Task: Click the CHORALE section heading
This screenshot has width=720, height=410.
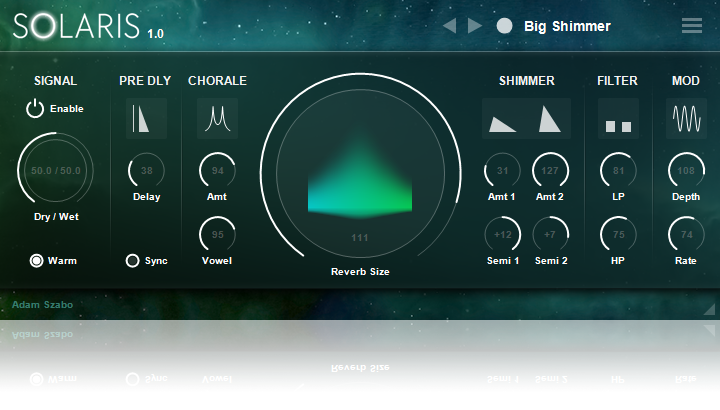Action: [x=217, y=81]
